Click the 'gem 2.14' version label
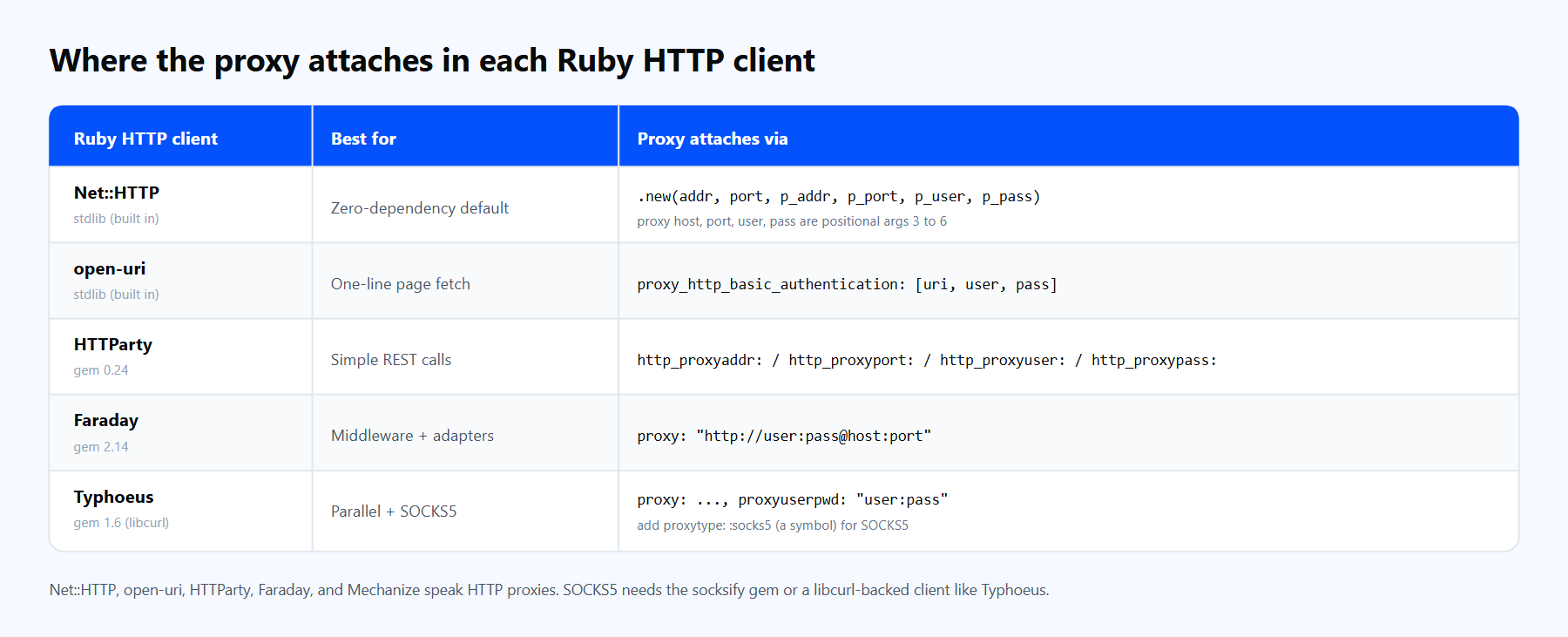The image size is (1568, 637). (x=101, y=447)
